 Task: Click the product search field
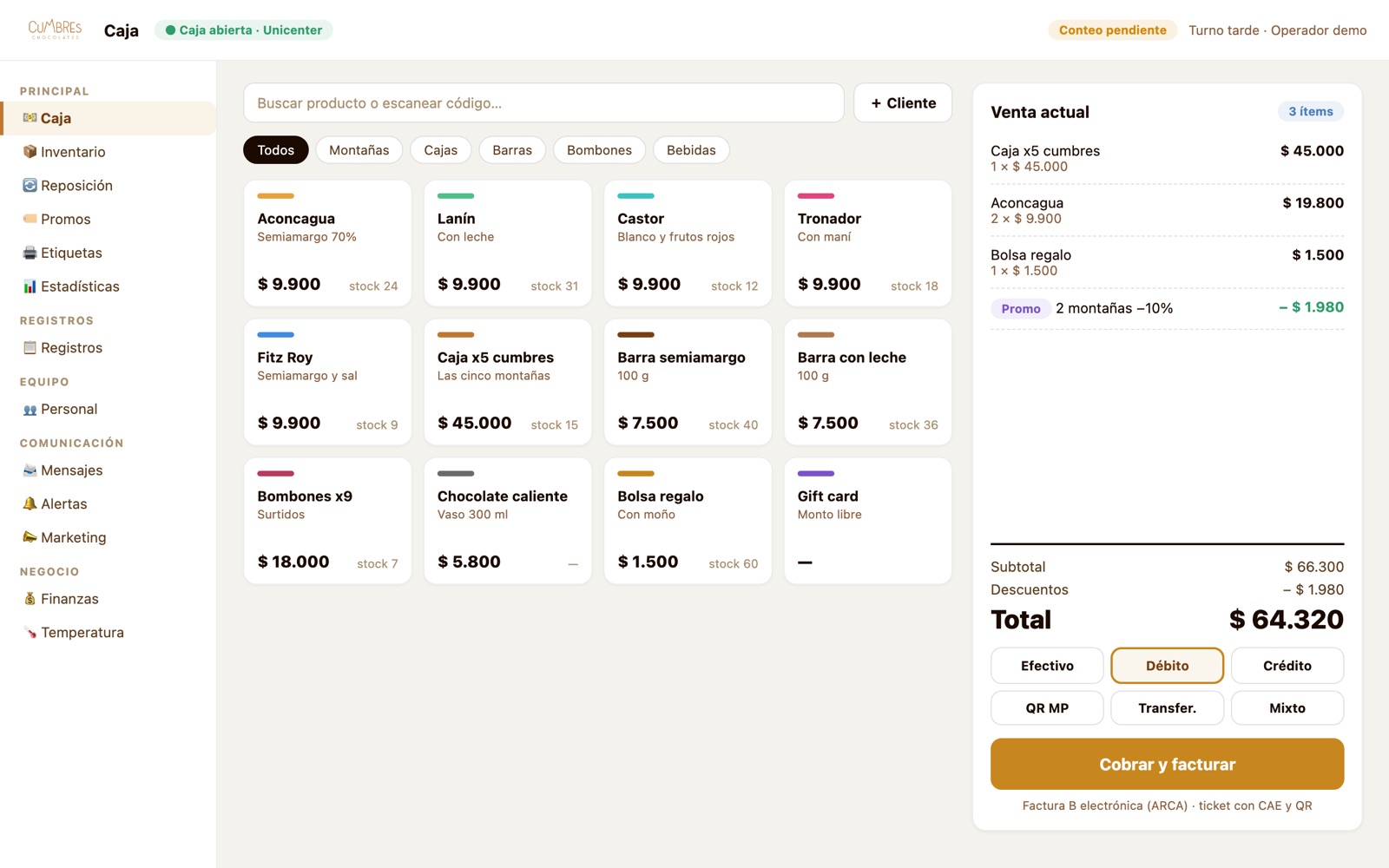pos(543,103)
